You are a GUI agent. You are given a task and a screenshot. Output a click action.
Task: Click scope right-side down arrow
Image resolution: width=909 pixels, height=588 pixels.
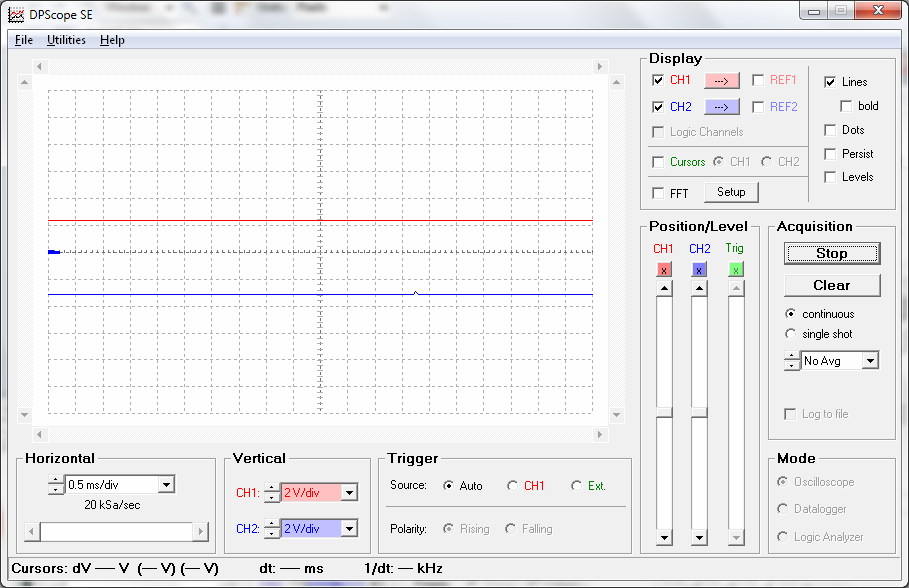pyautogui.click(x=616, y=415)
